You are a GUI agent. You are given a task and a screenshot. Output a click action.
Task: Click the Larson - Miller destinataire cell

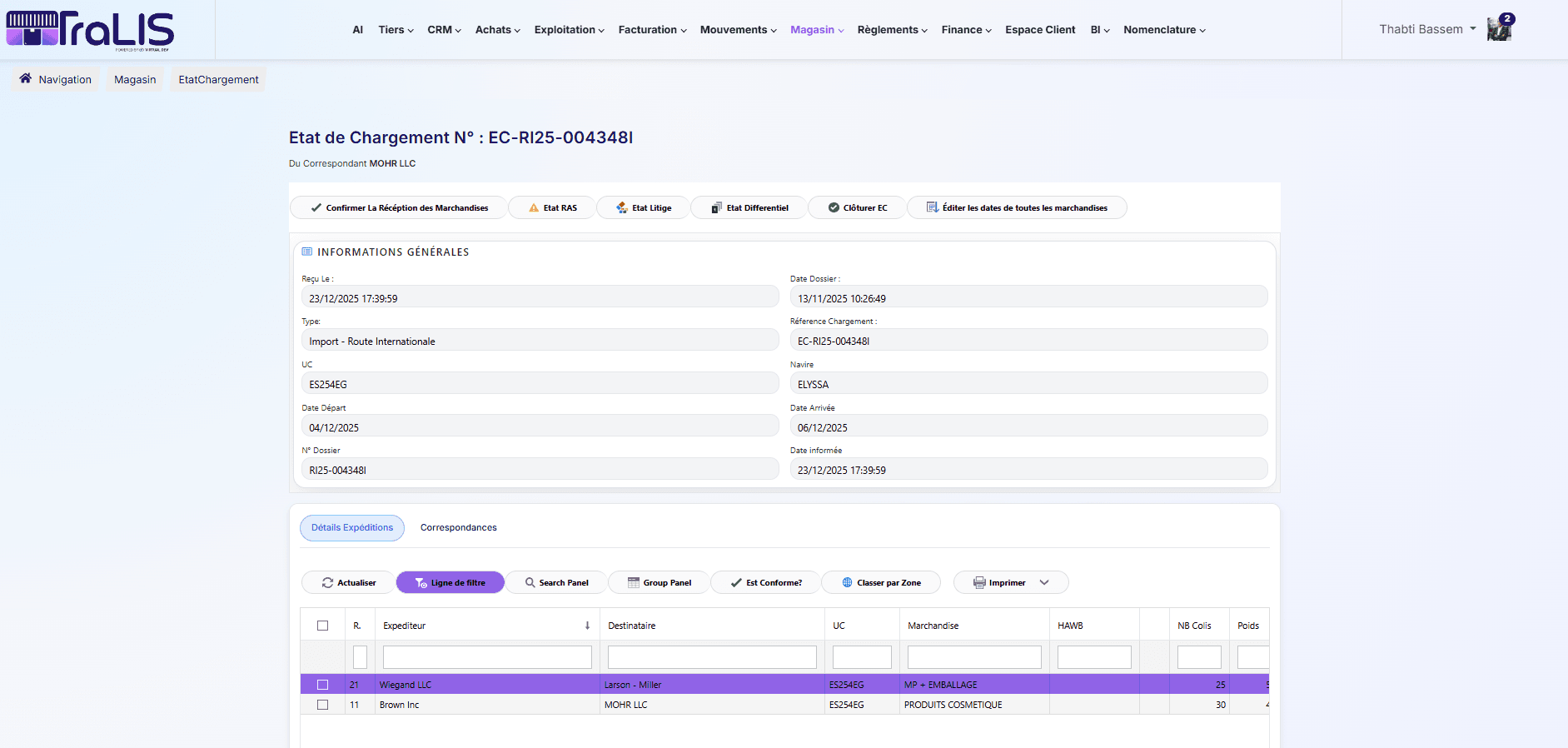point(712,685)
